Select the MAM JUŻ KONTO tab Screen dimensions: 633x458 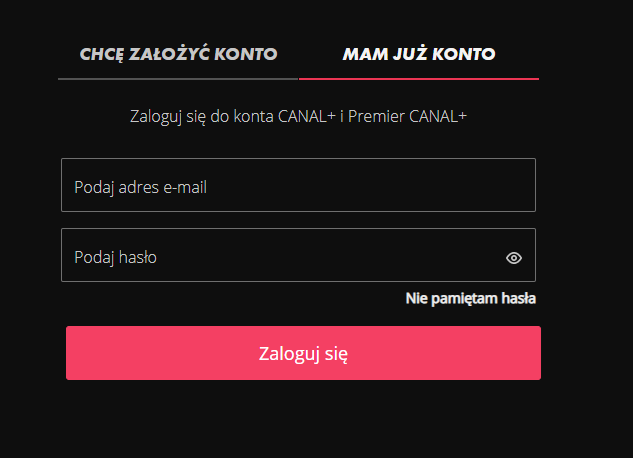[x=419, y=54]
